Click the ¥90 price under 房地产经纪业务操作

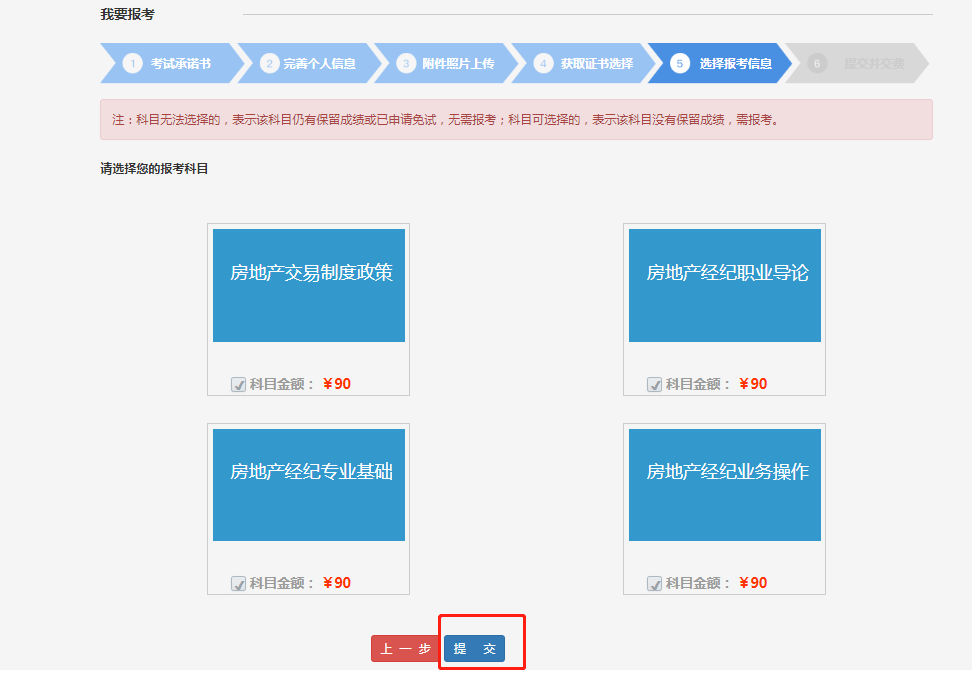point(752,583)
